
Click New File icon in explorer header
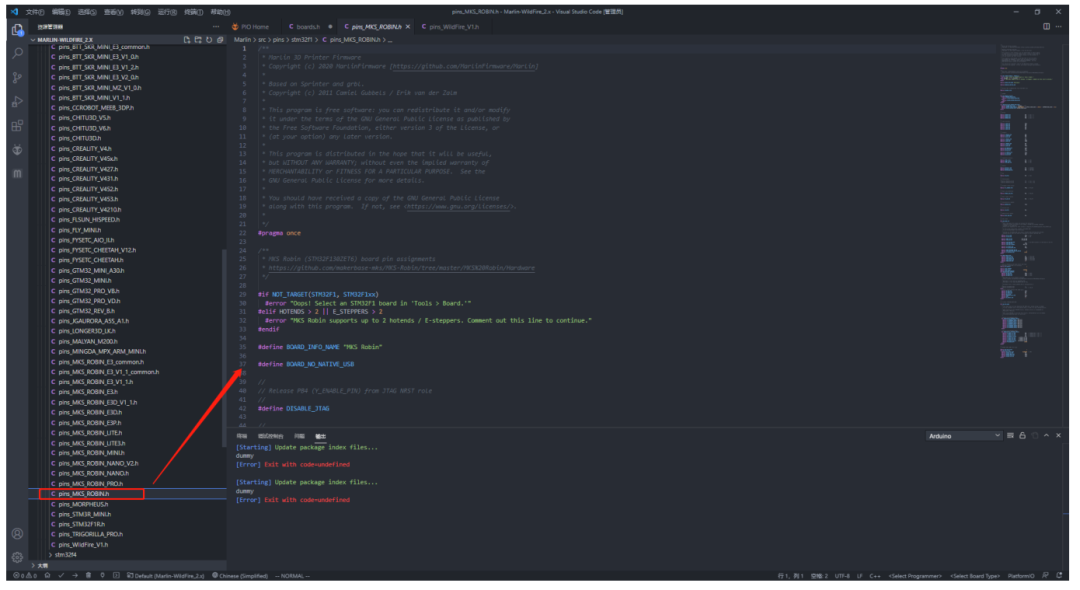point(187,40)
